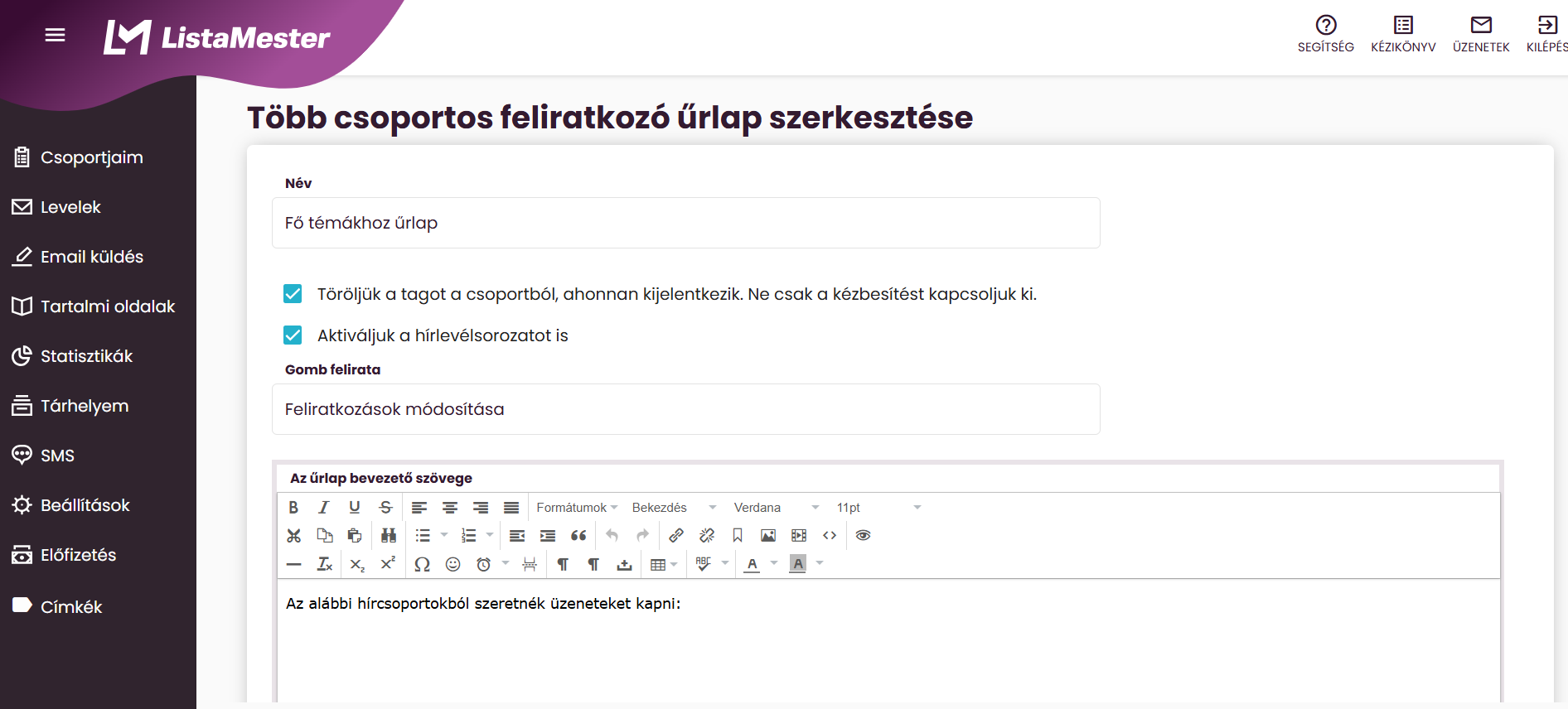Image resolution: width=1568 pixels, height=709 pixels.
Task: Open Segítség help
Action: coord(1325,34)
